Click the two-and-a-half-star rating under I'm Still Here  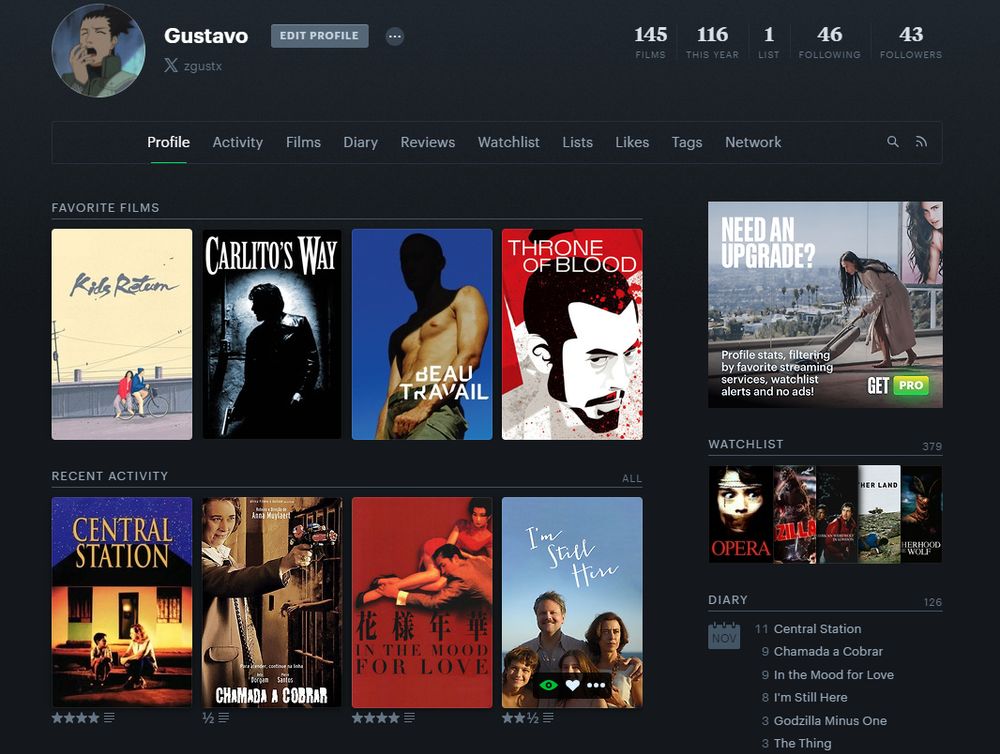coord(520,718)
